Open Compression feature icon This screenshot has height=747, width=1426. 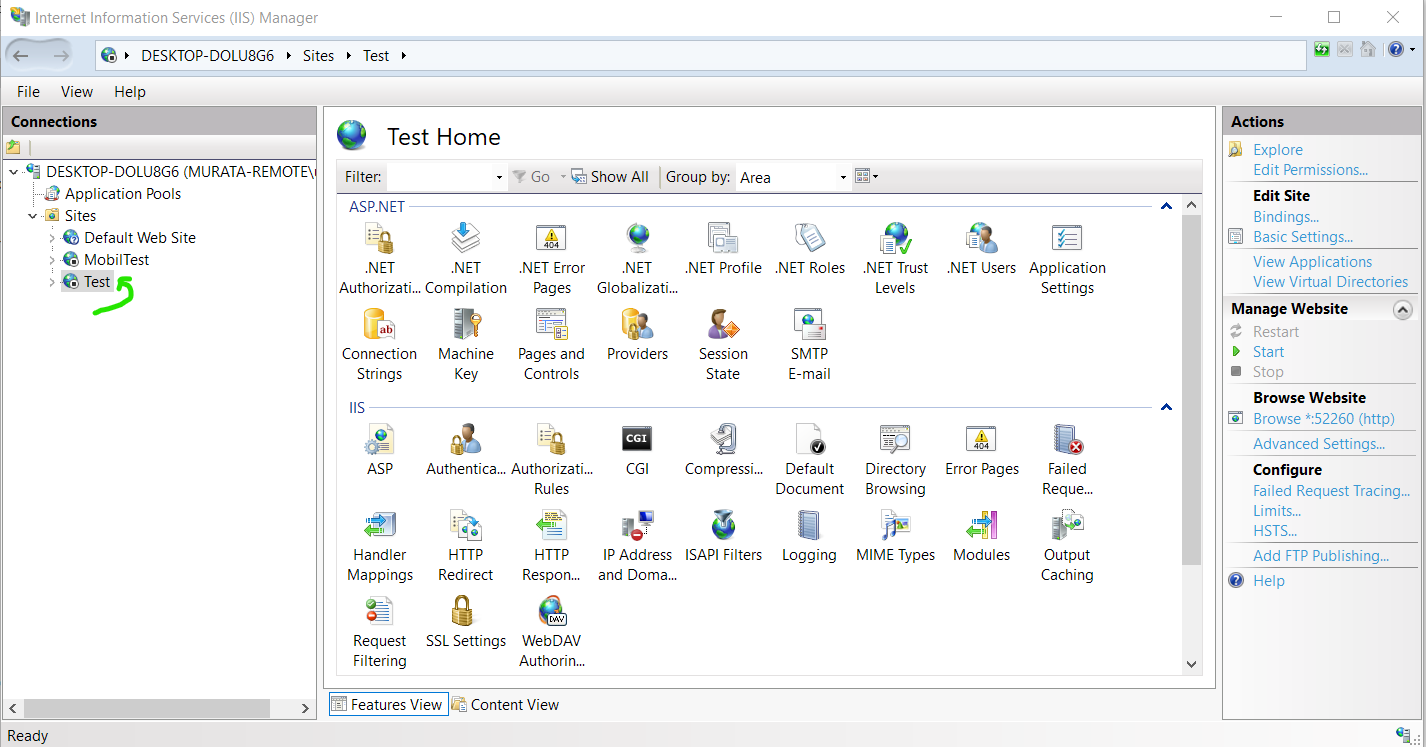click(x=723, y=439)
